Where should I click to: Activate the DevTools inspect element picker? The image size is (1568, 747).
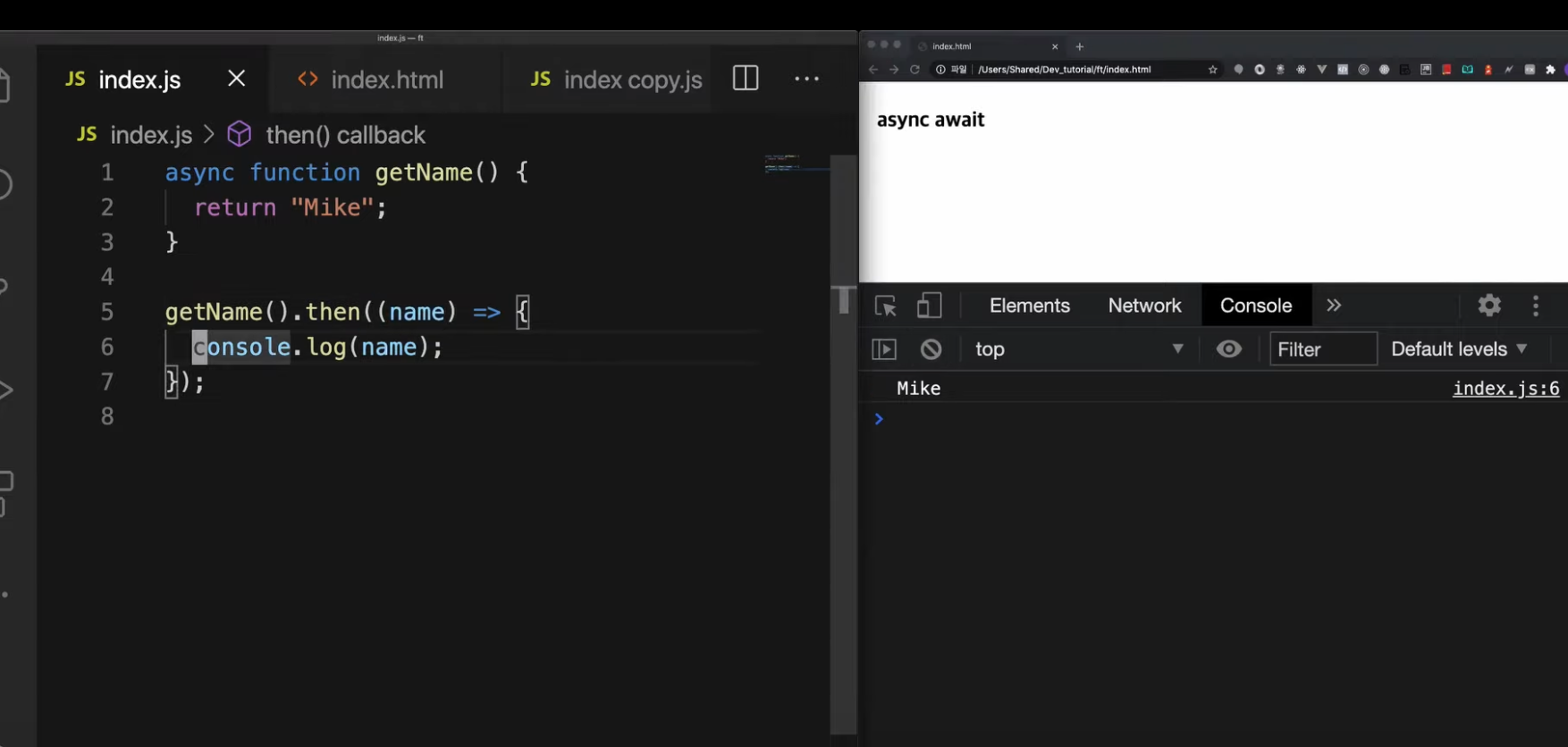[885, 306]
